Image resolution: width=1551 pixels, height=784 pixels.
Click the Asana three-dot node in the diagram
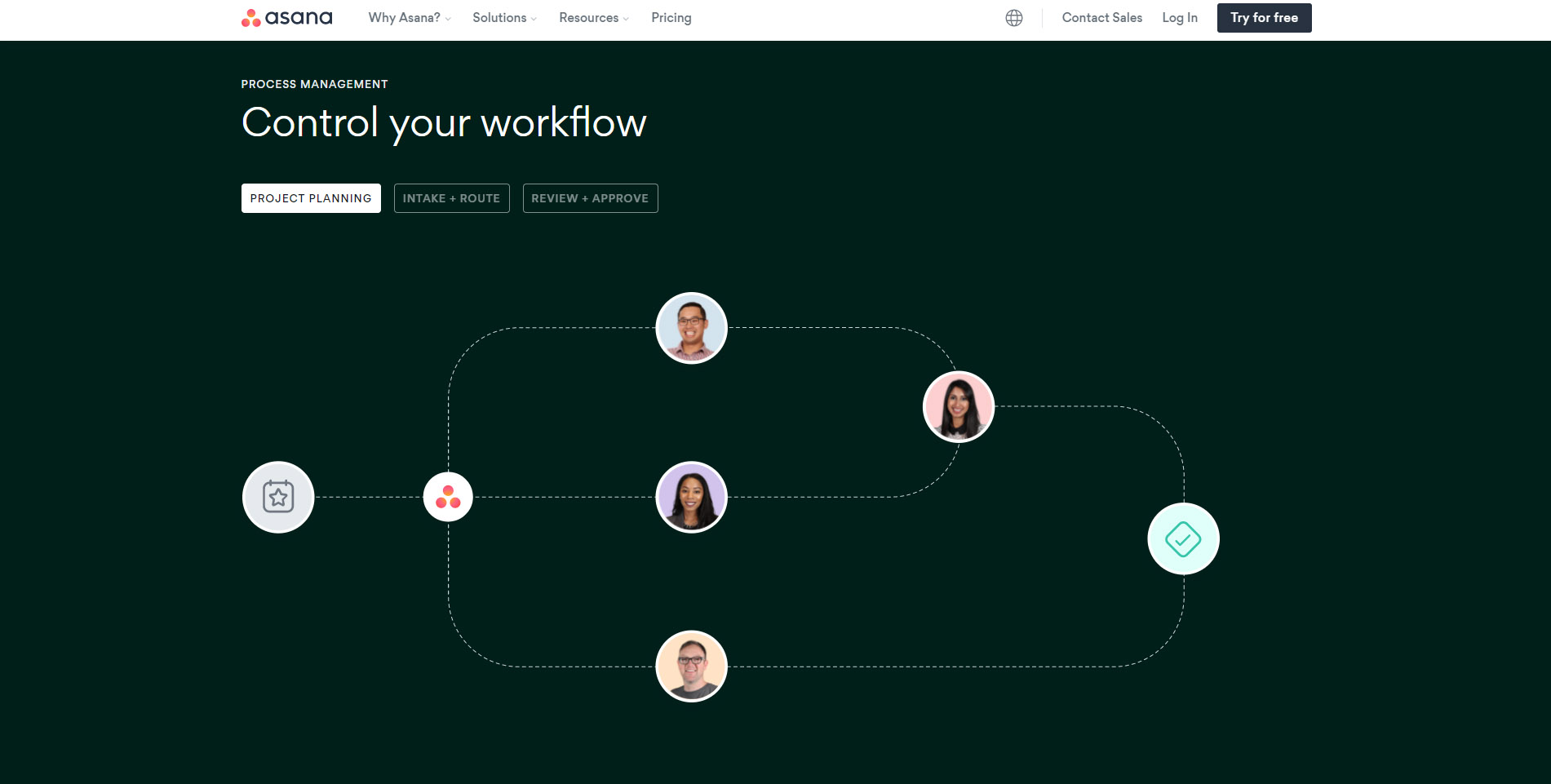coord(448,497)
